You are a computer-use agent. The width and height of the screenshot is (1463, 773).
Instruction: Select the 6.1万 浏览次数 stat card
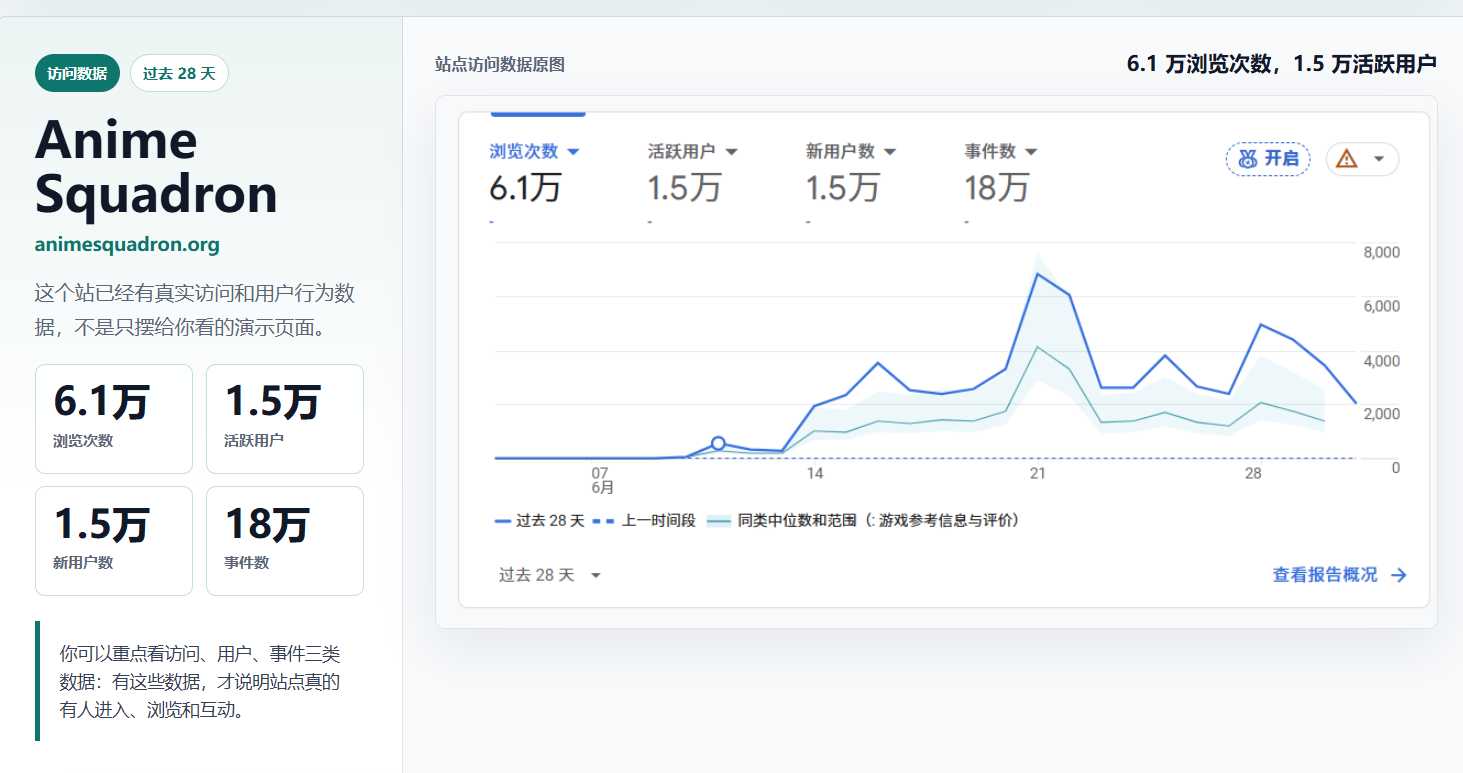coord(114,419)
